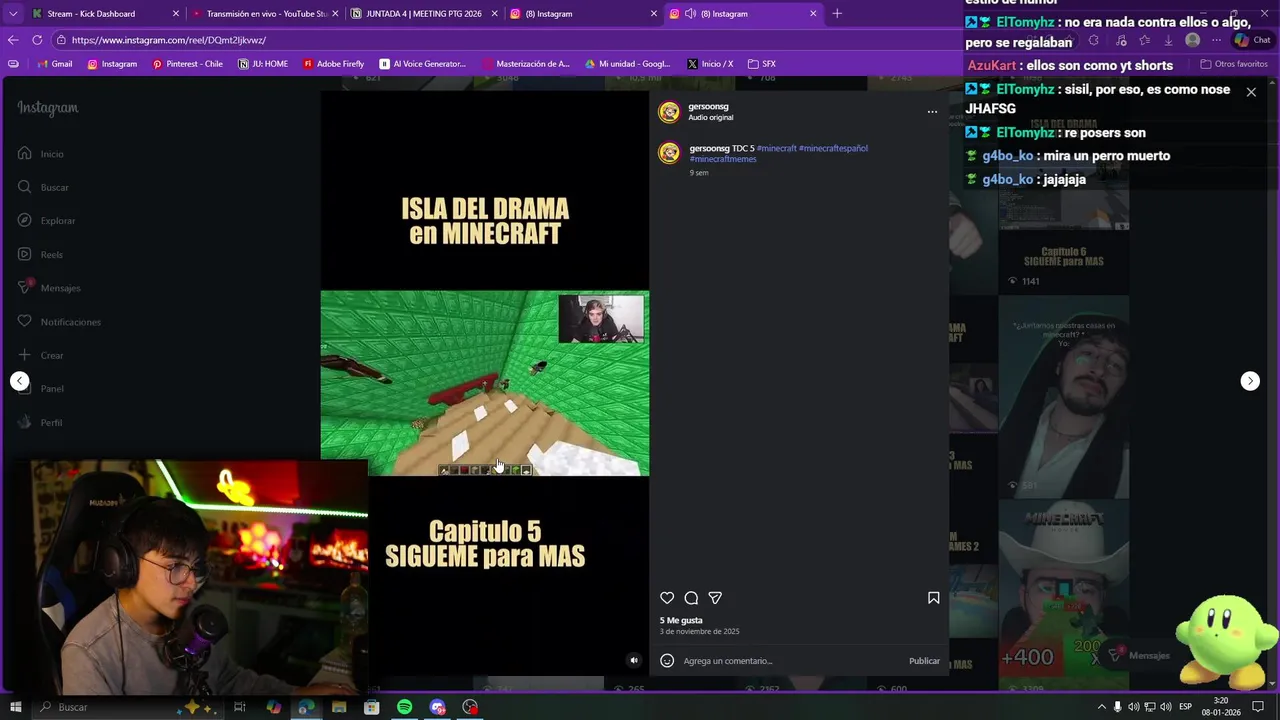
Task: Open Explorar in Instagram sidebar
Action: 46,221
